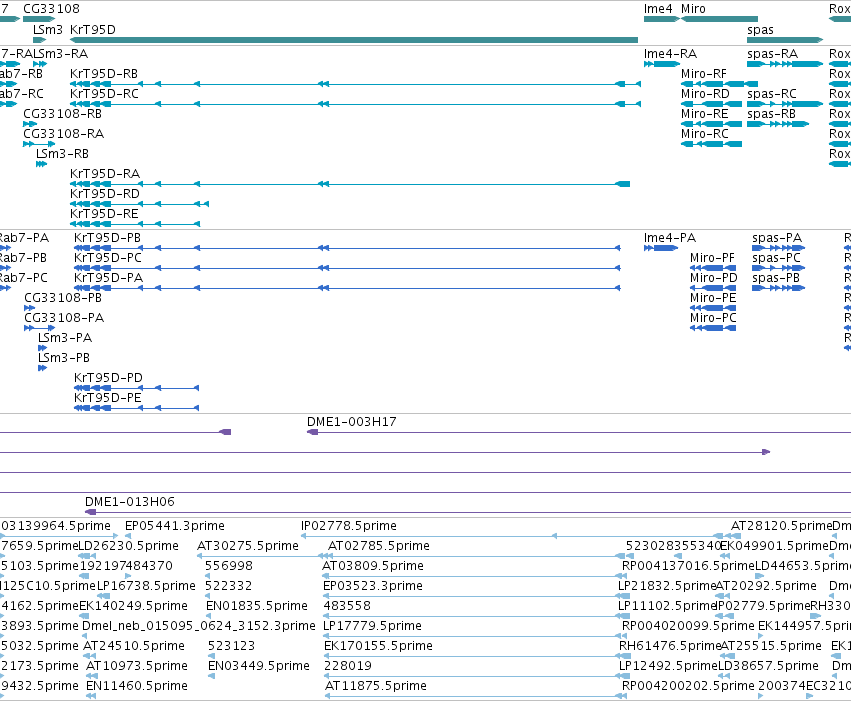This screenshot has width=851, height=701.
Task: Select EST AT03809.5prime
Action: point(372,566)
